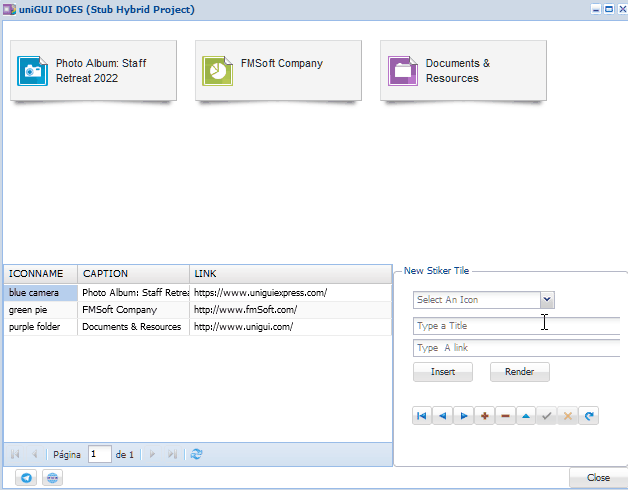Go to previous record in navigator
Viewport: 628px width, 490px height.
[x=443, y=416]
